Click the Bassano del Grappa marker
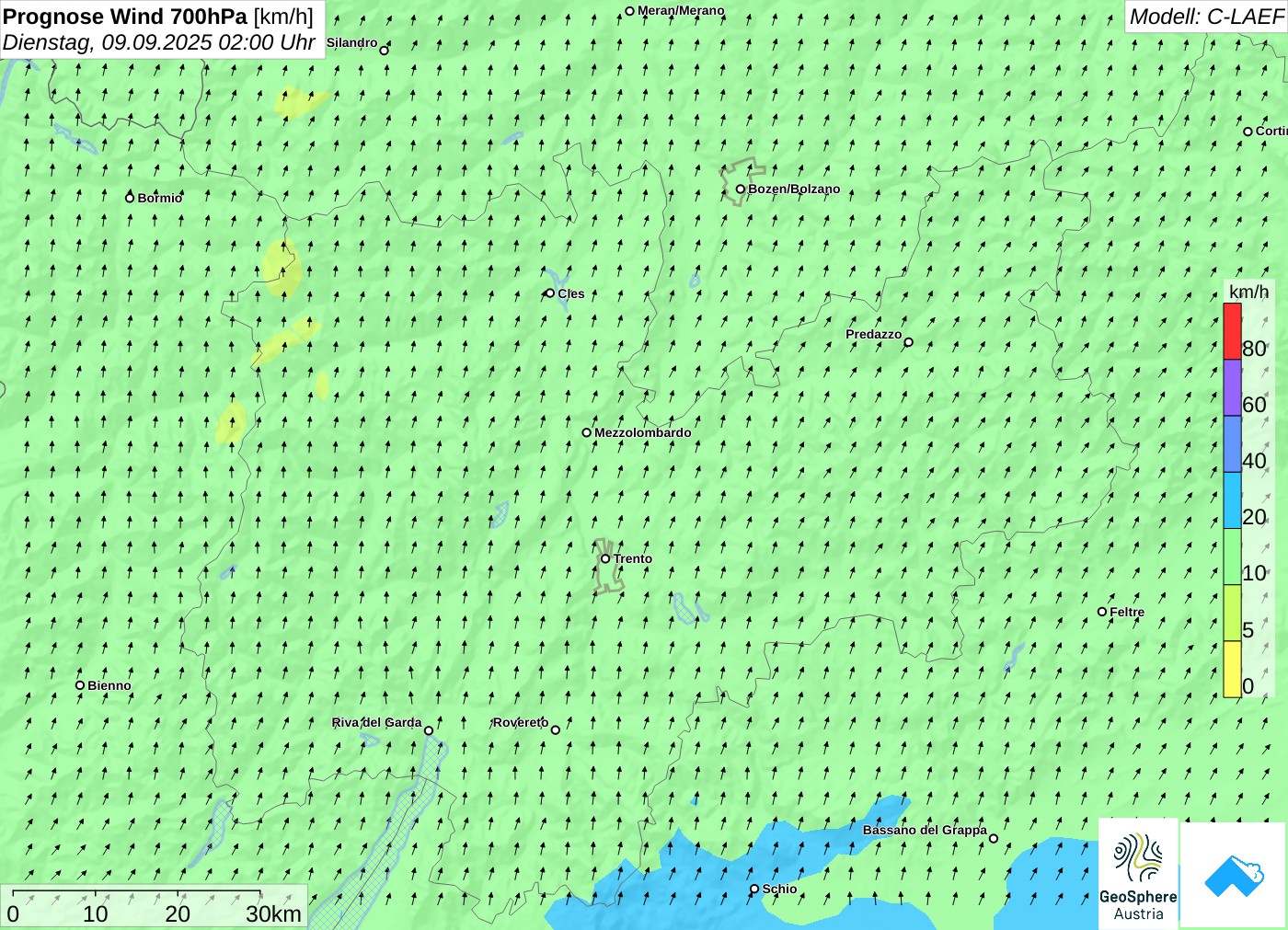This screenshot has width=1288, height=930. click(994, 838)
